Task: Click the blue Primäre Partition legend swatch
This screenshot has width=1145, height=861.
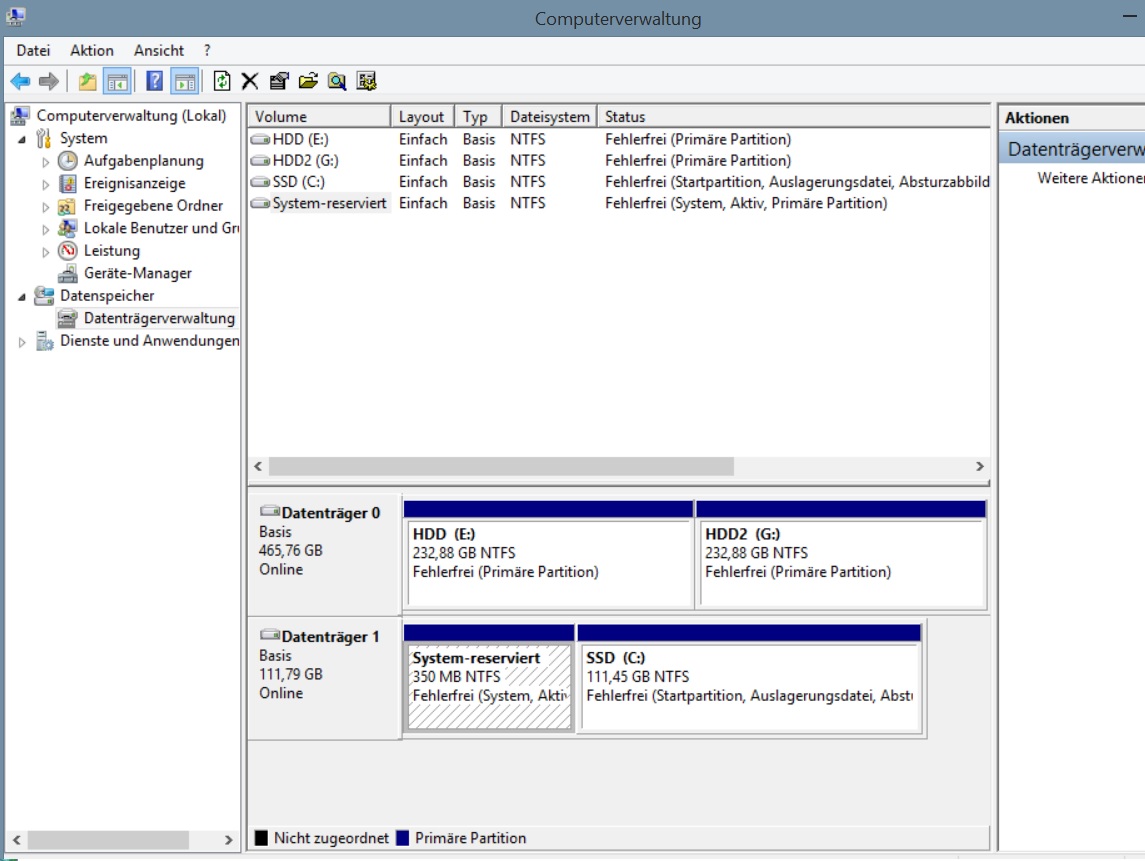Action: coord(402,838)
